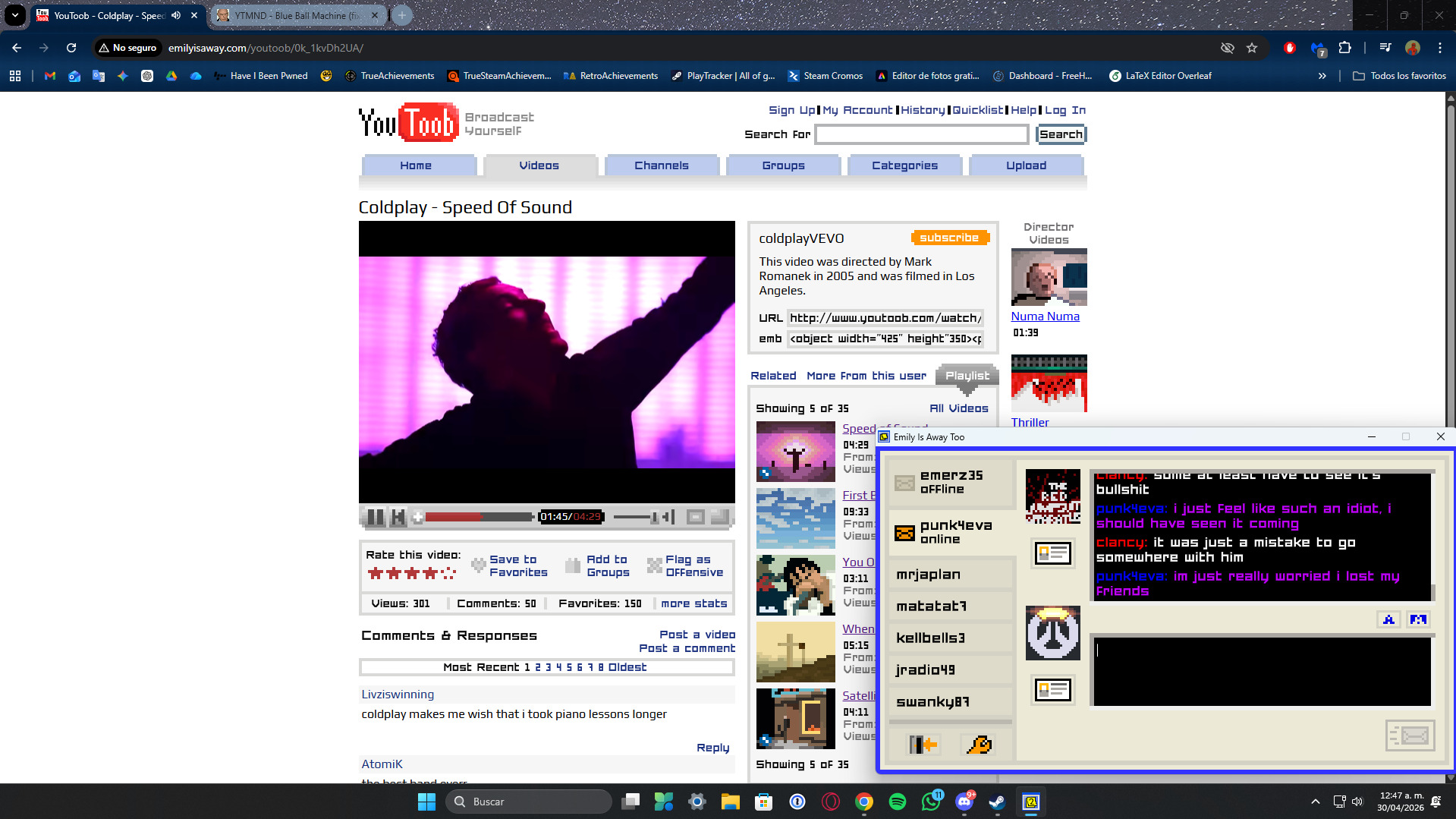The width and height of the screenshot is (1456, 819).
Task: Send the chat message with envelope button
Action: (1410, 736)
